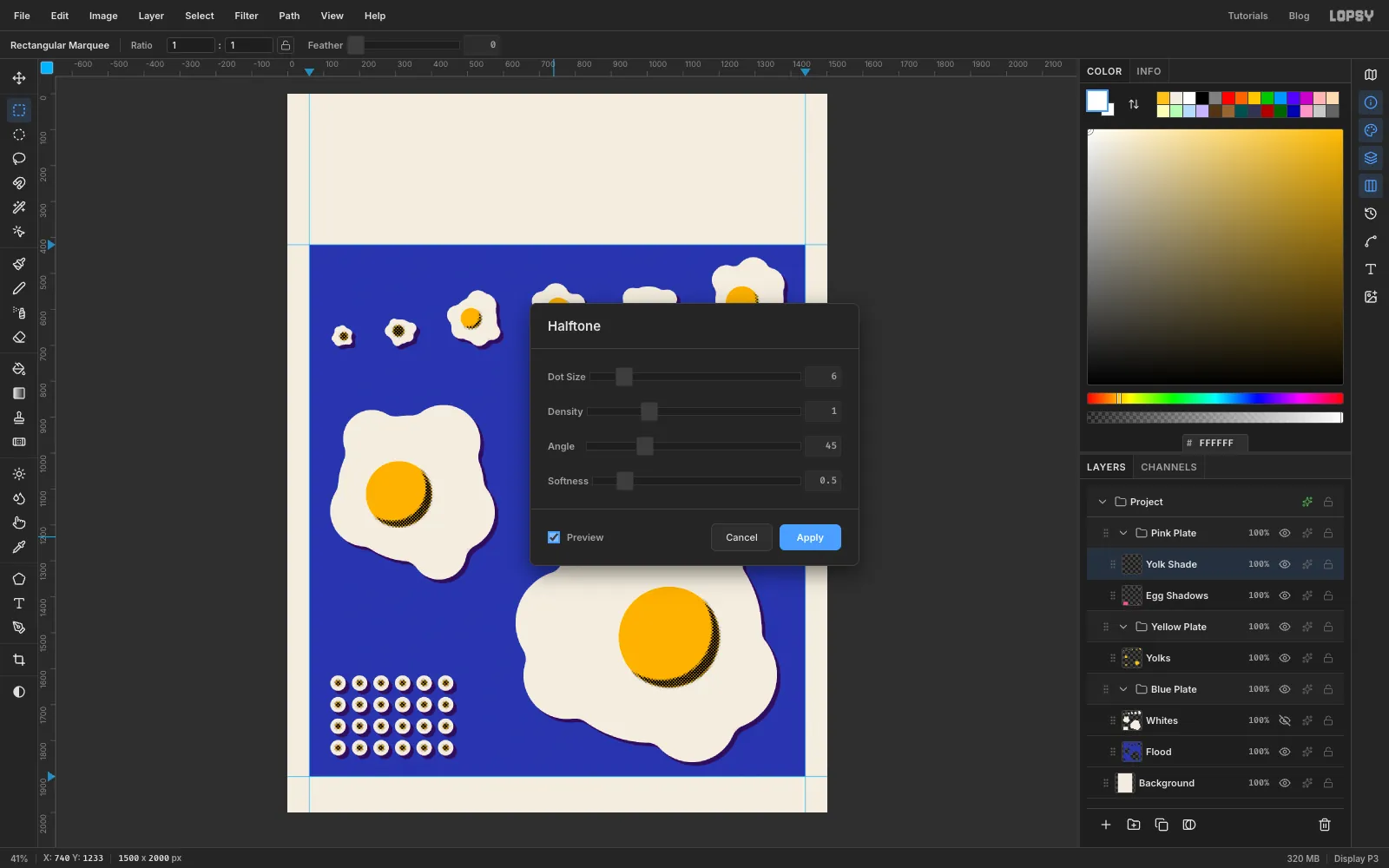Select the Crop tool
Screen dimensions: 1389x868
(19, 660)
